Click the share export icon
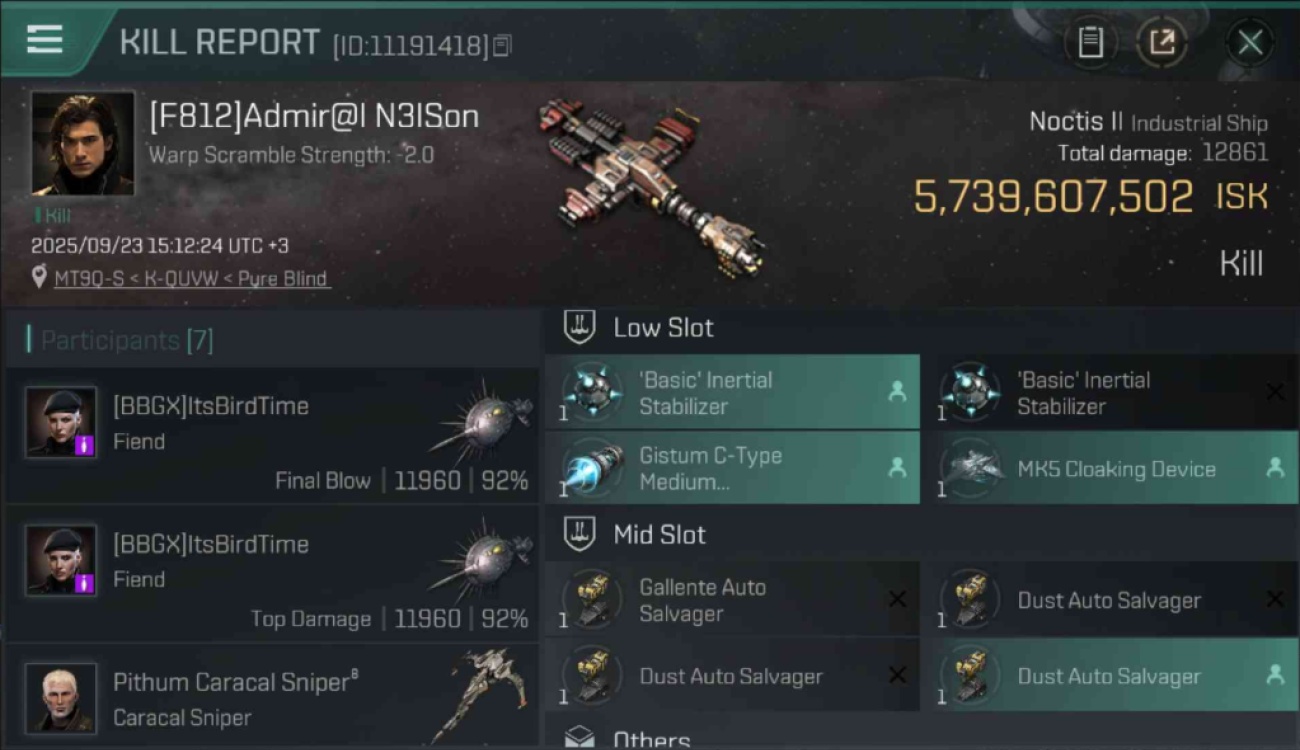 (x=1162, y=43)
